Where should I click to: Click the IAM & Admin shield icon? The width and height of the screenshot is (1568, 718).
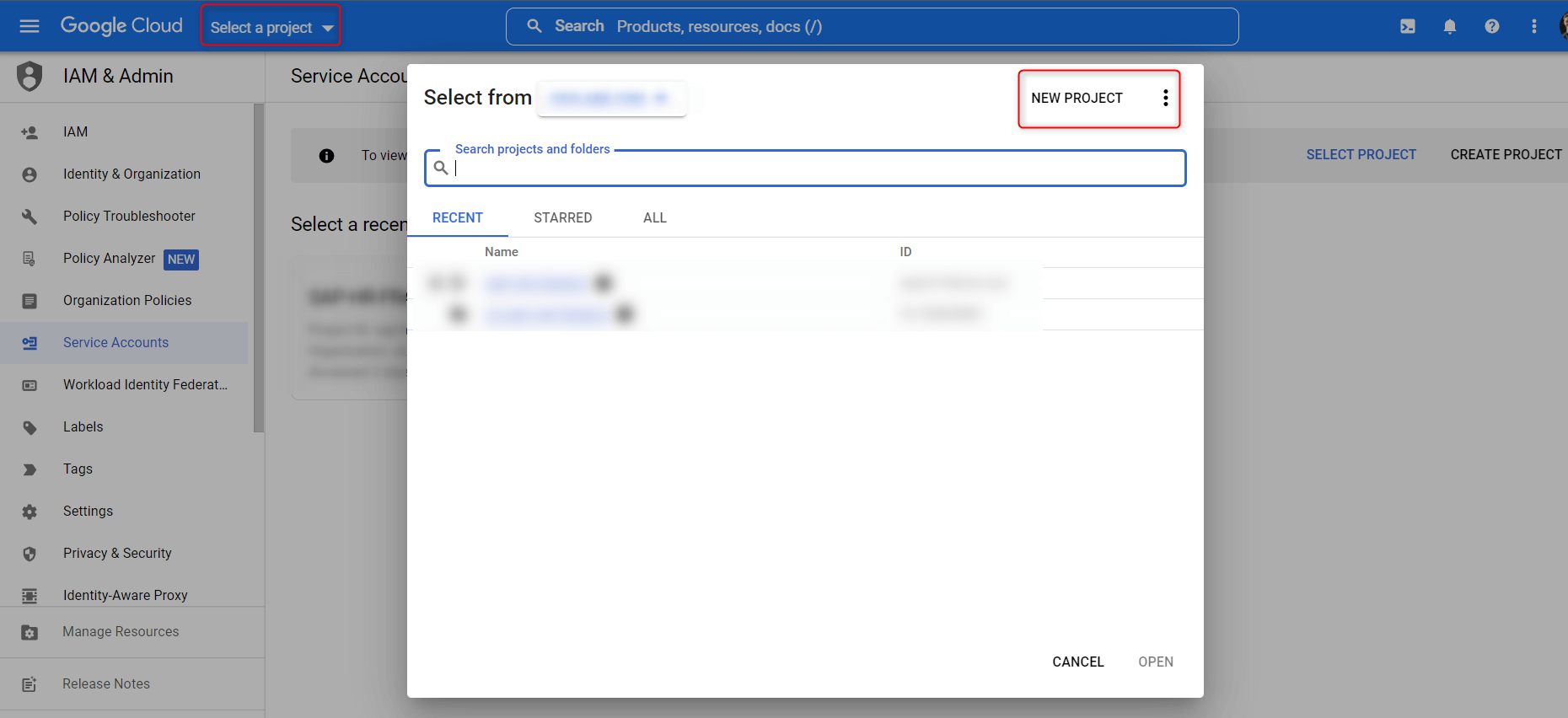(30, 76)
